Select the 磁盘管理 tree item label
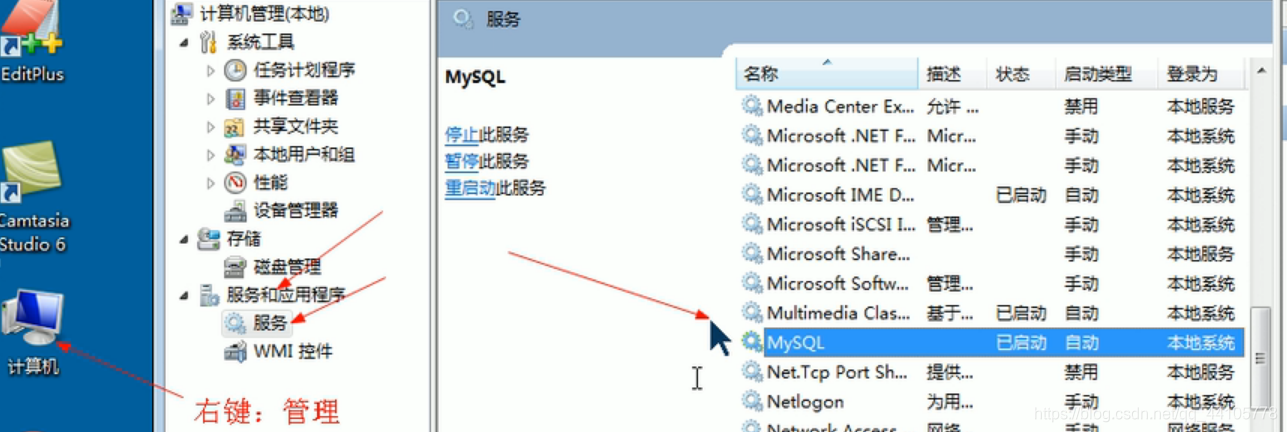 [x=287, y=267]
